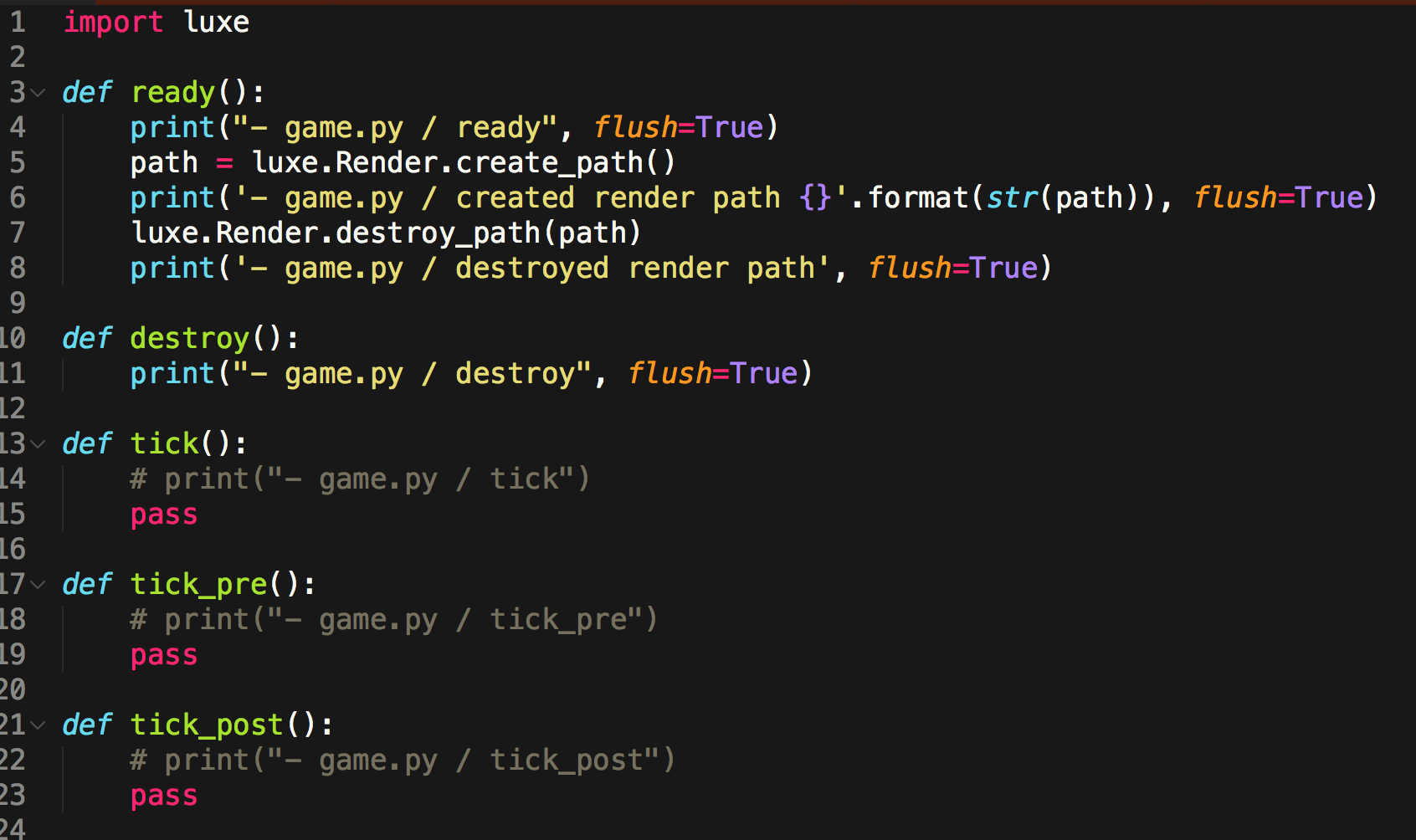Click 'flush=True' on the destroyed render path line

(x=953, y=268)
